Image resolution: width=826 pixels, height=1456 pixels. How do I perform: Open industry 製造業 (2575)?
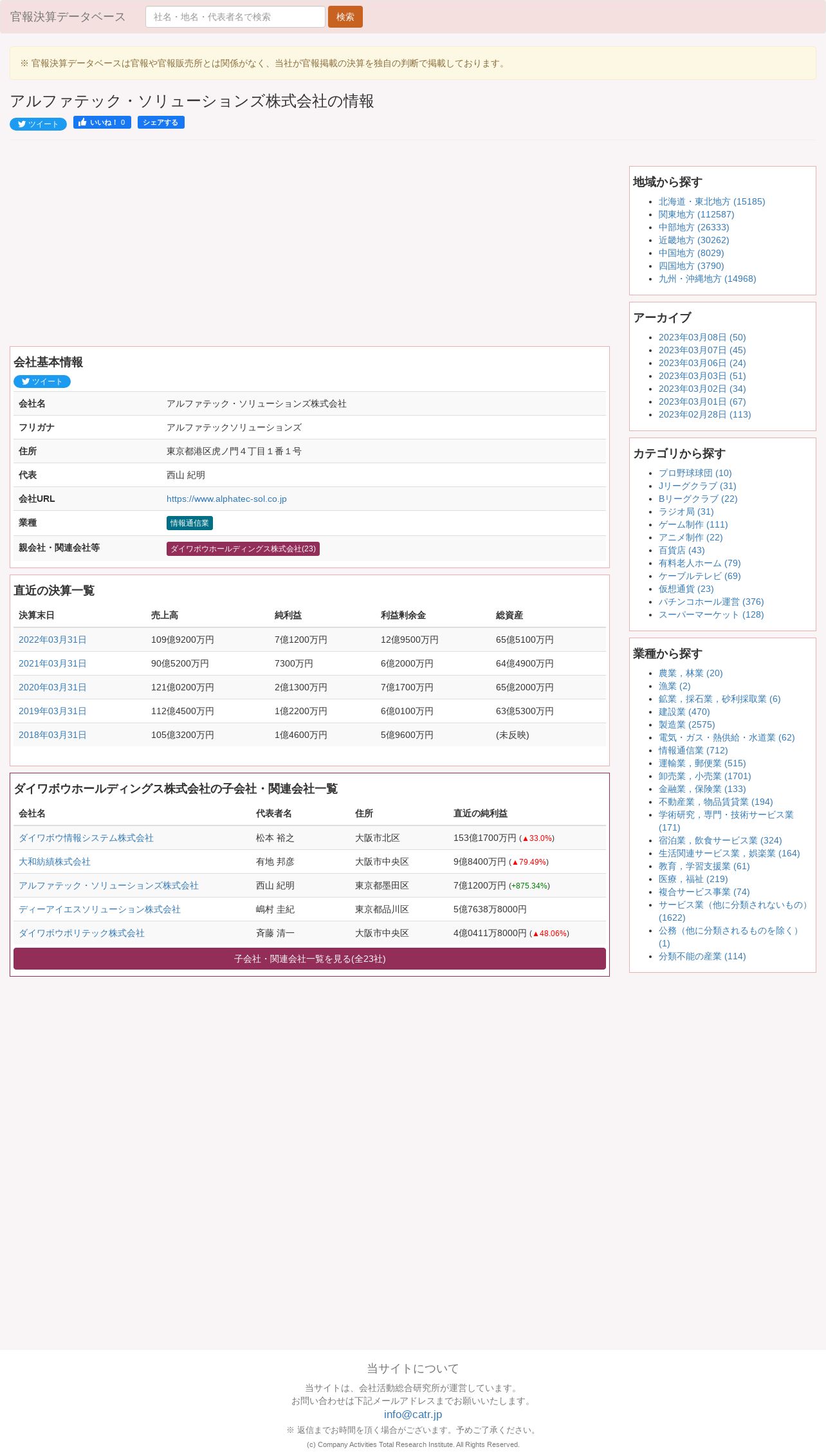(686, 724)
